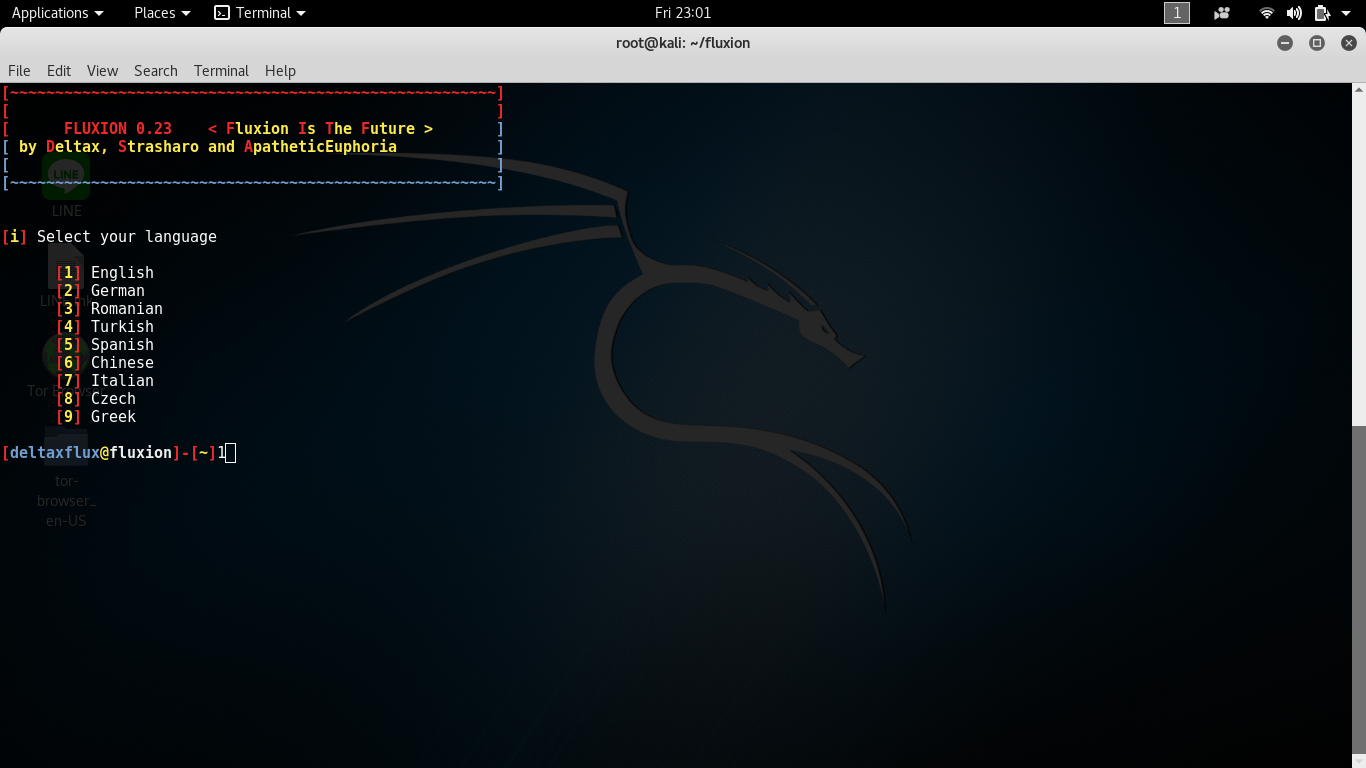The width and height of the screenshot is (1366, 768).
Task: Open the Terminal menu in menu bar
Action: pyautogui.click(x=221, y=71)
